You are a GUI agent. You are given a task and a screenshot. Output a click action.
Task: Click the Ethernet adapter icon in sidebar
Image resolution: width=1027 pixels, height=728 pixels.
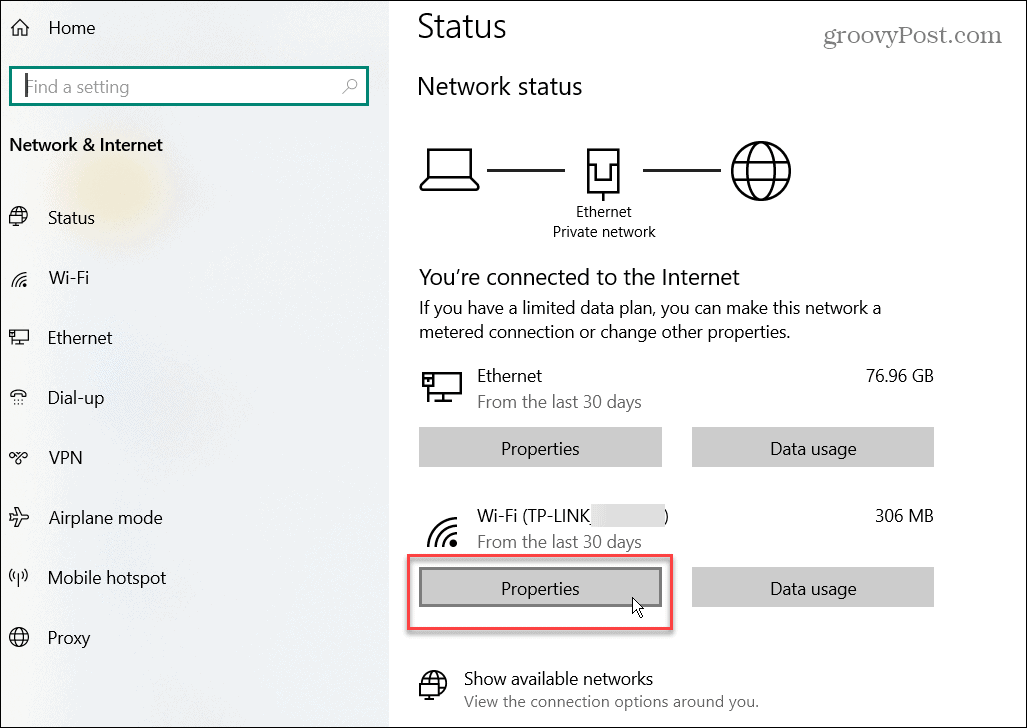20,337
